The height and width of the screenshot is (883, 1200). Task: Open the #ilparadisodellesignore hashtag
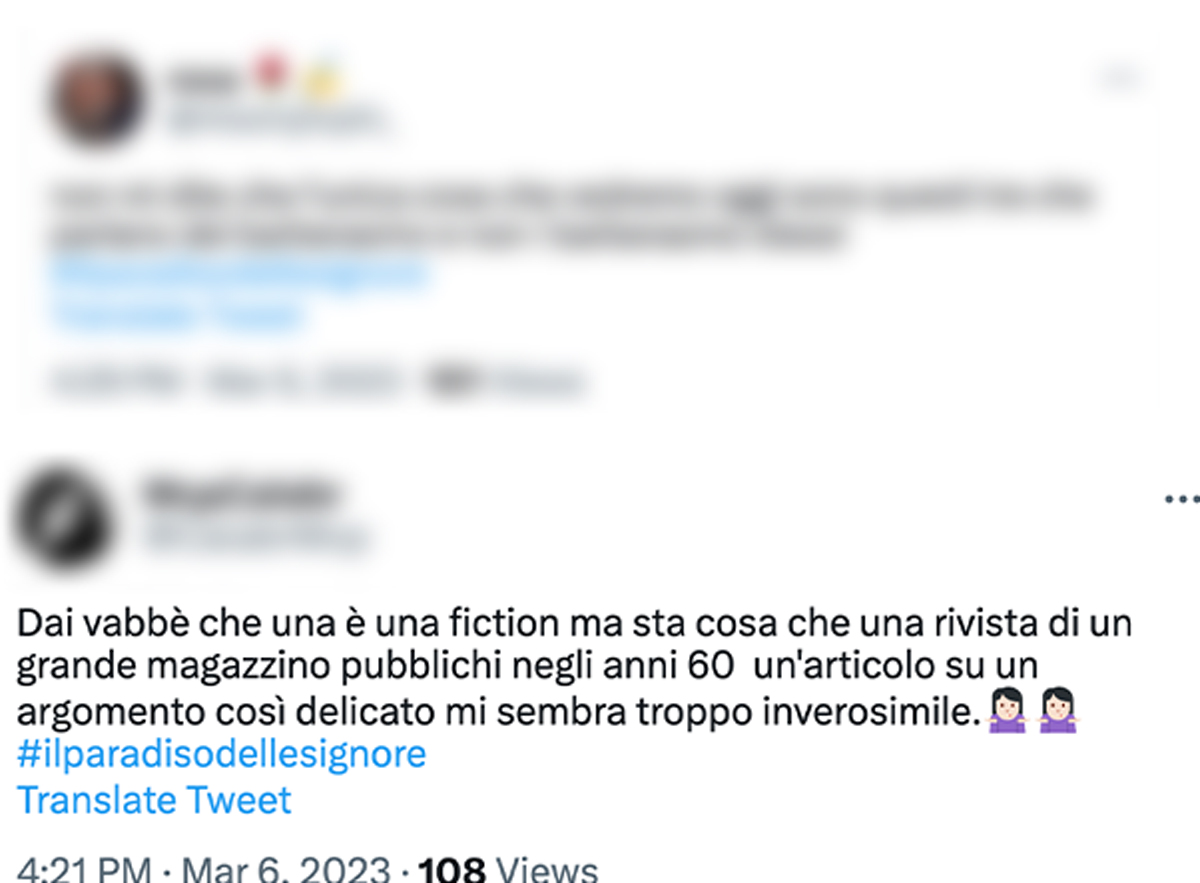tap(222, 754)
